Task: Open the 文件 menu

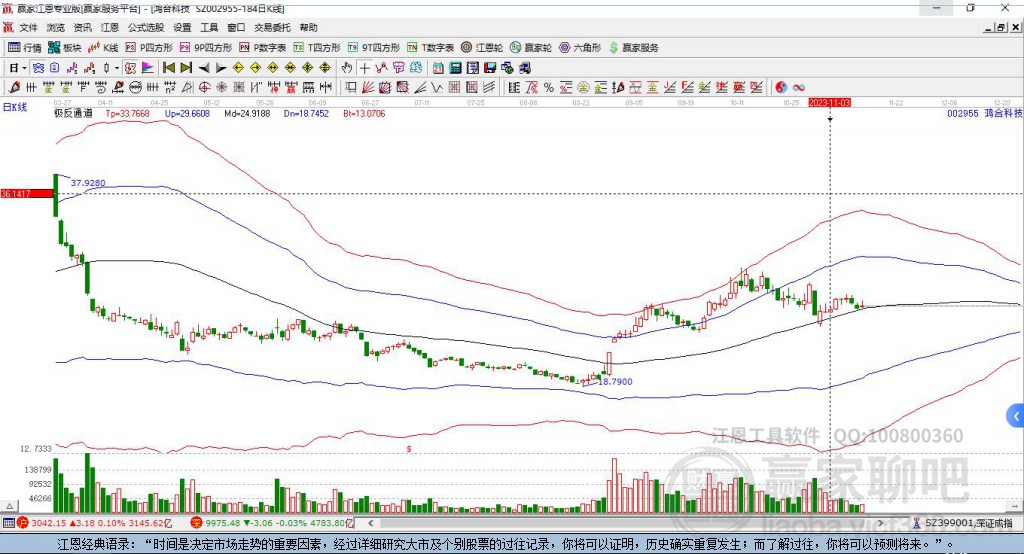Action: (x=28, y=27)
